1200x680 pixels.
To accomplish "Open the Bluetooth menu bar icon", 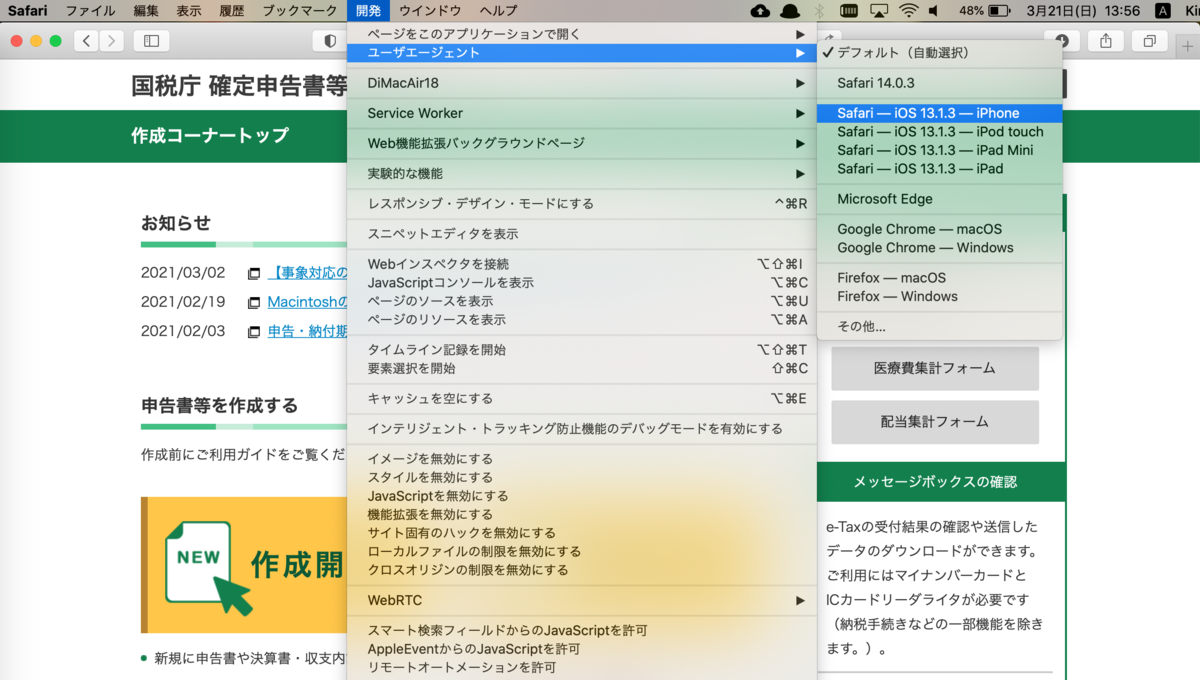I will [x=820, y=11].
